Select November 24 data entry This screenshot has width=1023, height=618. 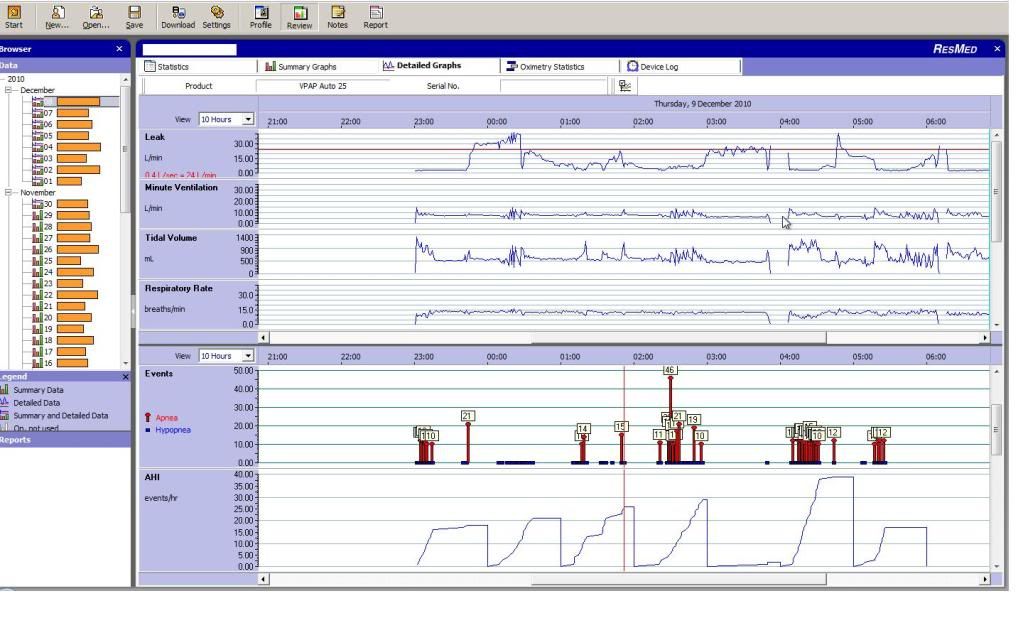click(x=63, y=271)
